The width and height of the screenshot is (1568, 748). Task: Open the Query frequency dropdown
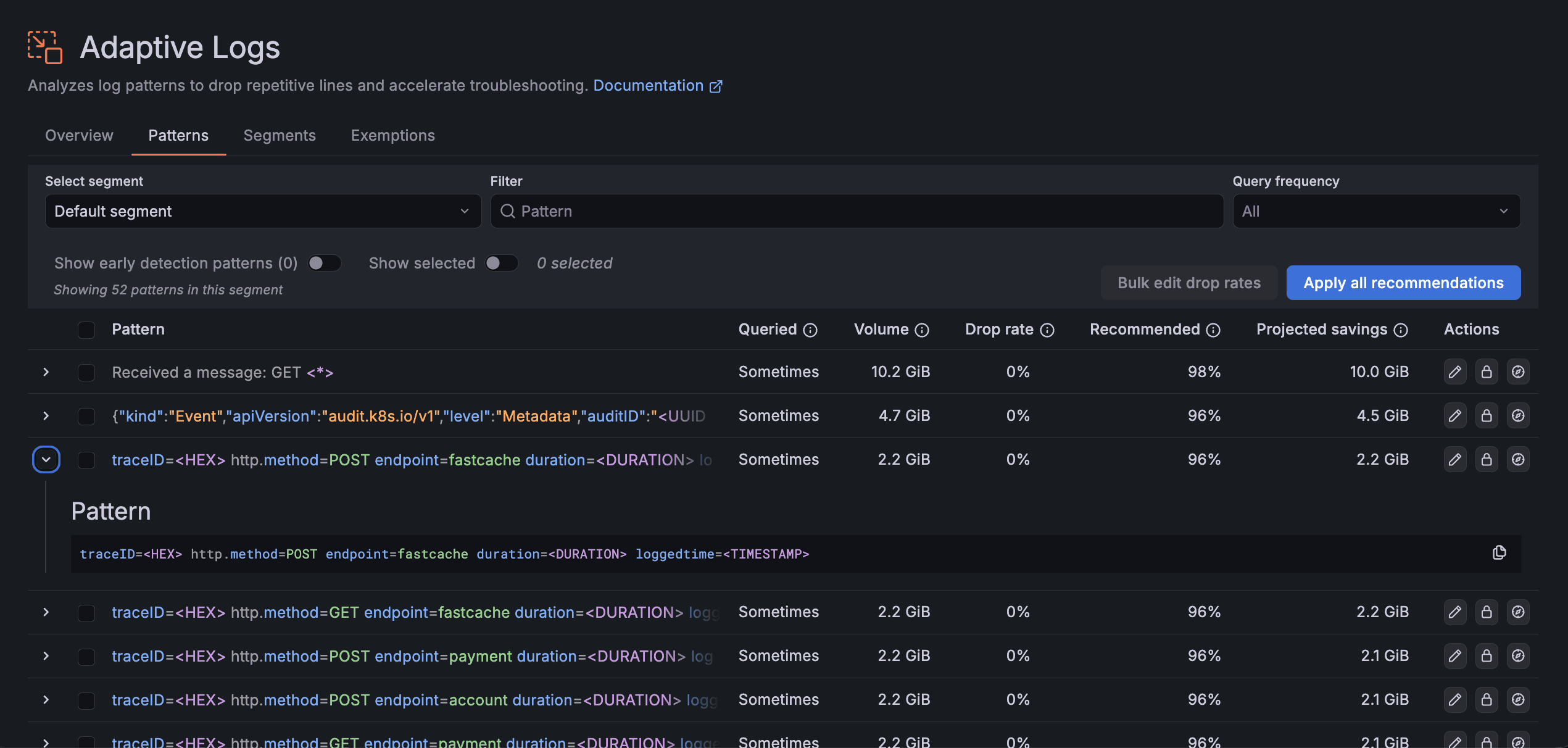tap(1375, 211)
